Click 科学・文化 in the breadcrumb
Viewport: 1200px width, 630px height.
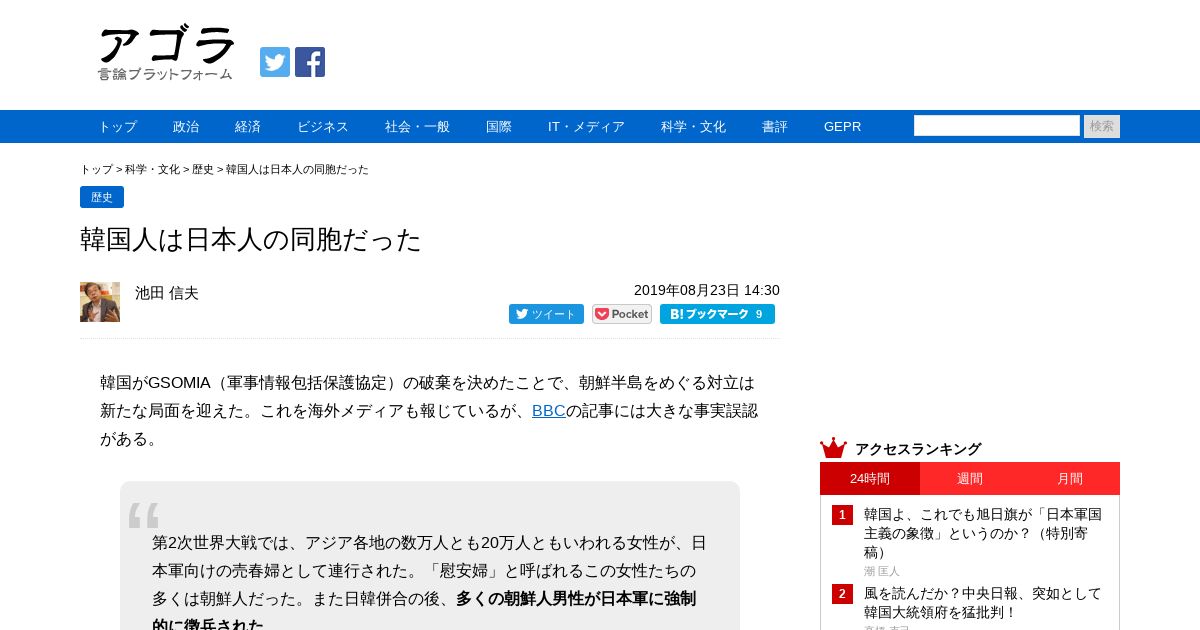[152, 170]
